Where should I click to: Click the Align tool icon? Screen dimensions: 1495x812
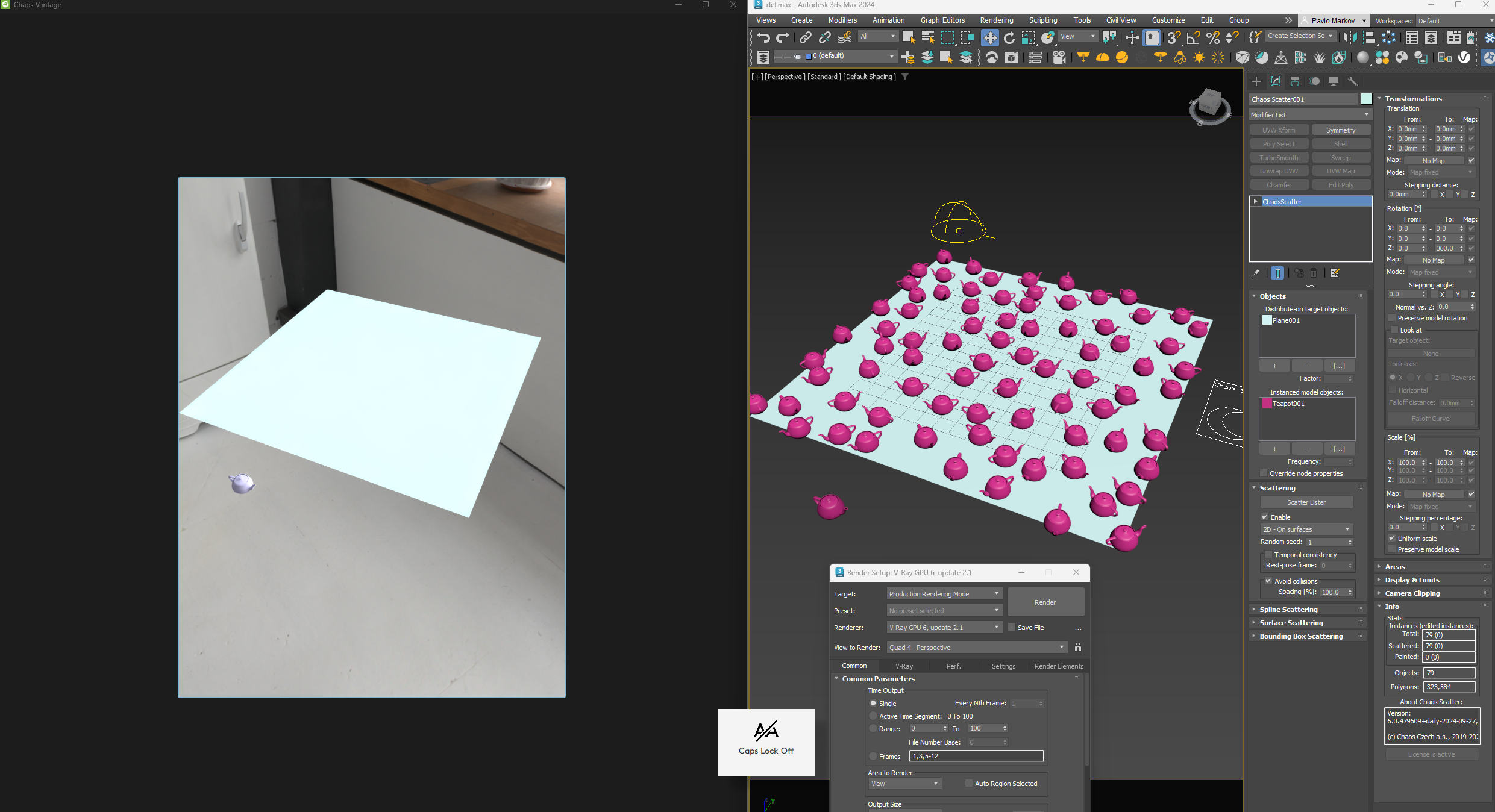coord(1369,38)
